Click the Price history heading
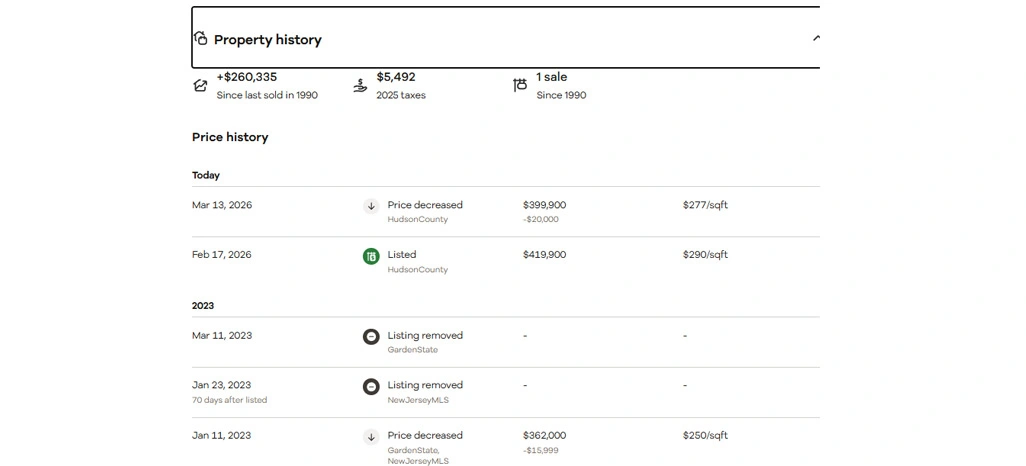The height and width of the screenshot is (466, 1026). coord(230,137)
